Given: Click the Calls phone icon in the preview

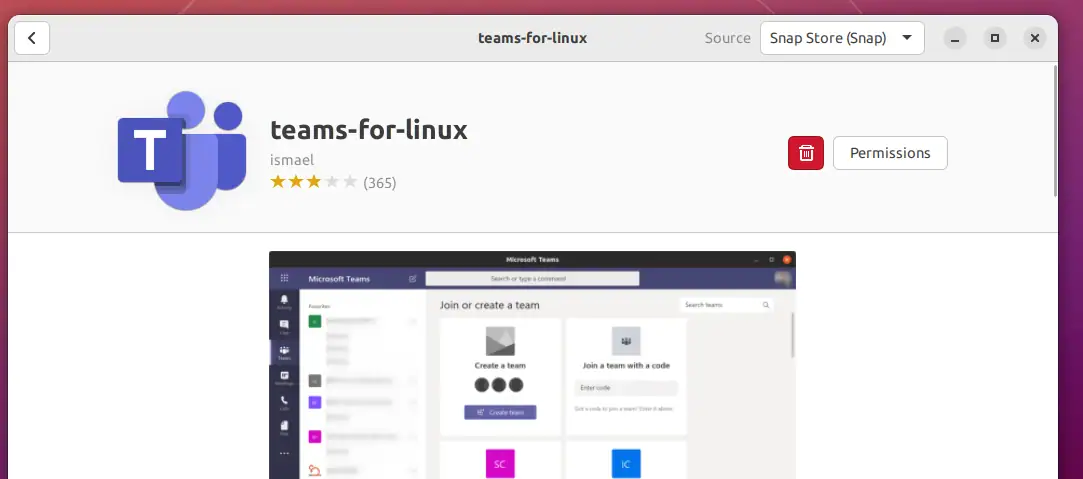Looking at the screenshot, I should 284,401.
